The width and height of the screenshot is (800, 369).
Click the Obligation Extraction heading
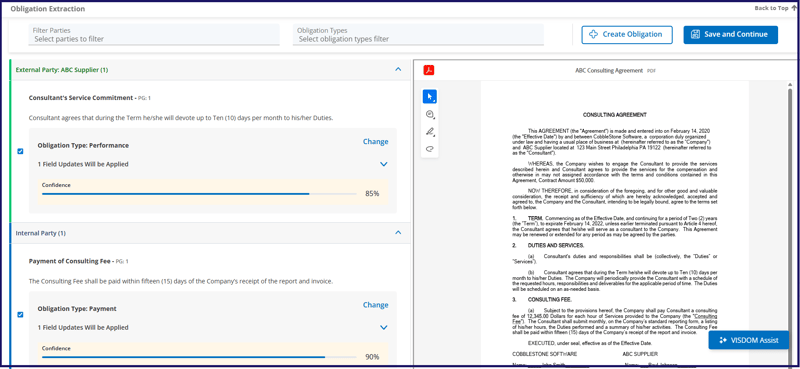[x=48, y=9]
